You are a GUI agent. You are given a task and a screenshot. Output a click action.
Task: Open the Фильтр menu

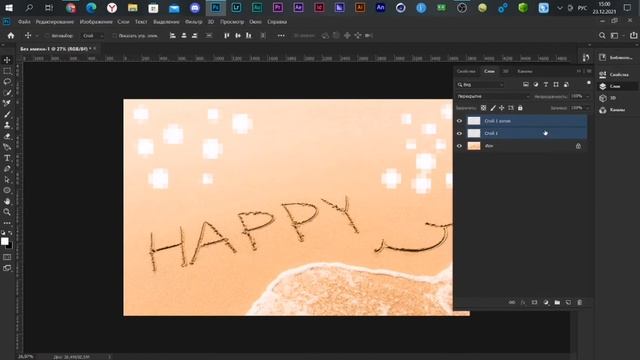click(x=193, y=22)
